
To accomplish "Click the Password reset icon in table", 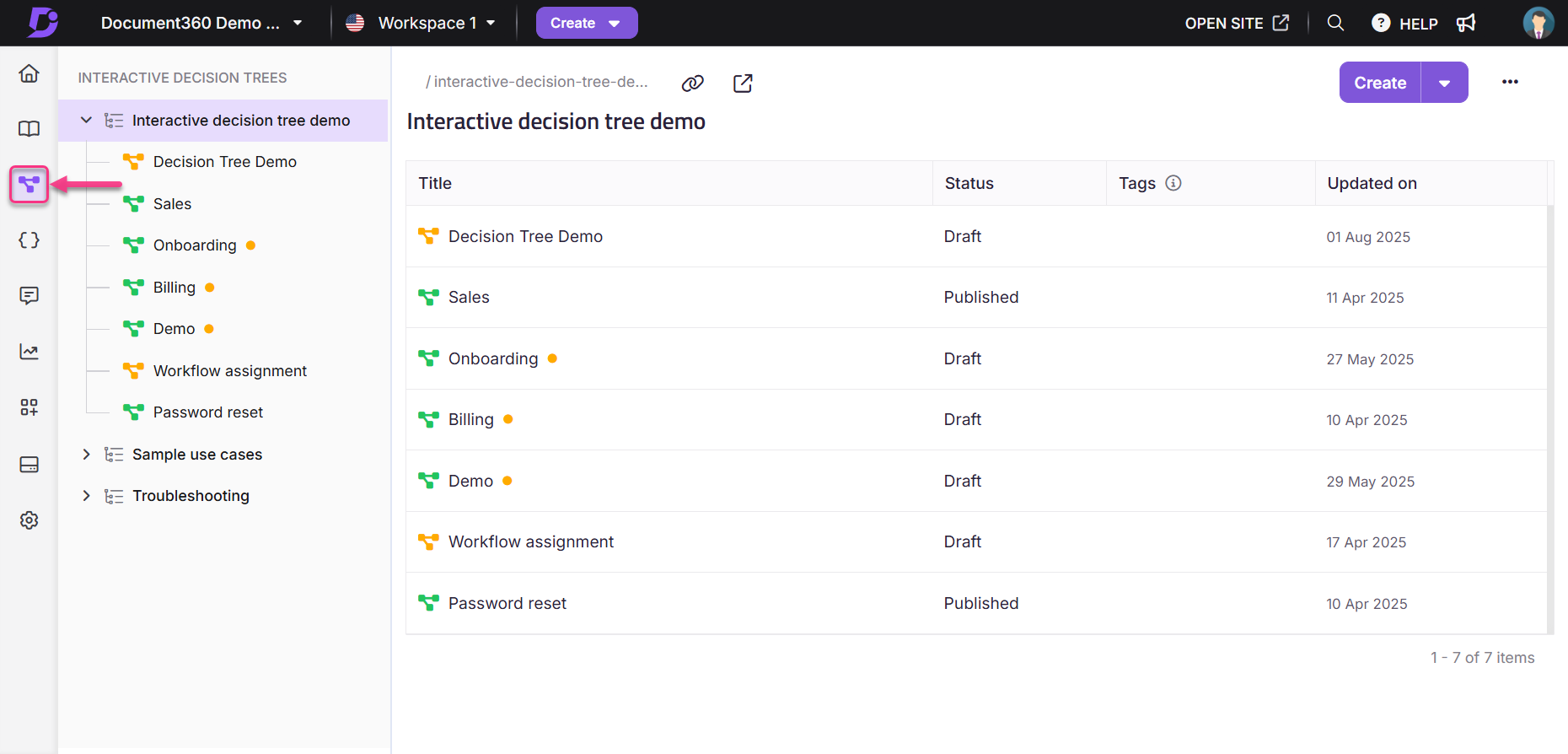I will coord(428,603).
